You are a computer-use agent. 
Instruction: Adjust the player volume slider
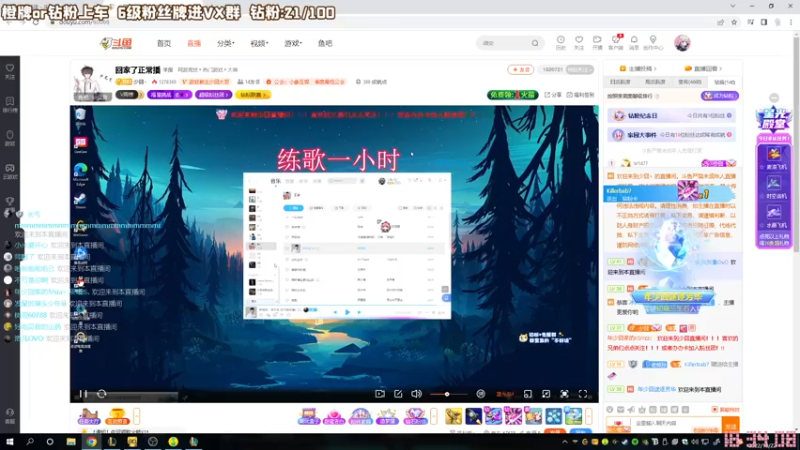(447, 394)
